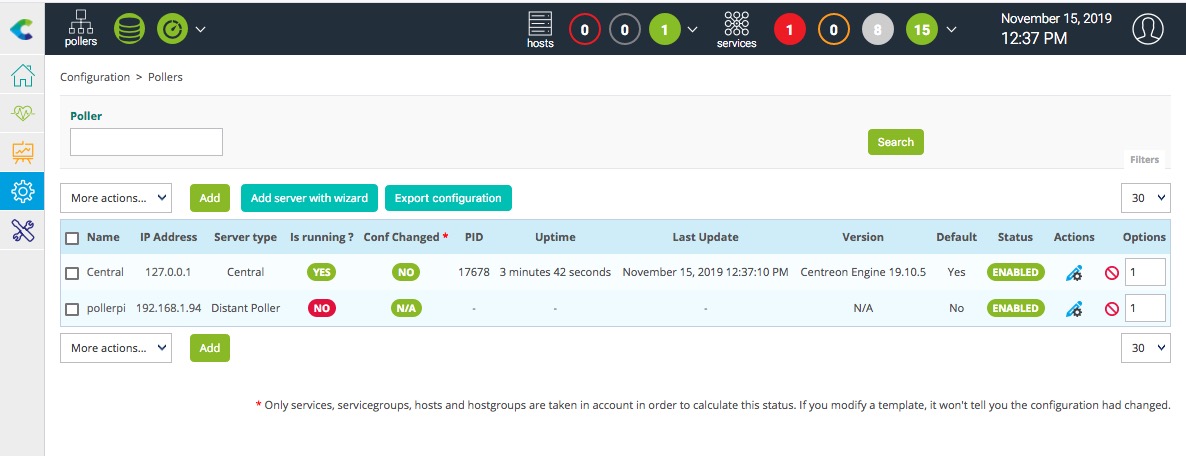Viewport: 1186px width, 456px height.
Task: Click the green database status icon
Action: tap(128, 29)
